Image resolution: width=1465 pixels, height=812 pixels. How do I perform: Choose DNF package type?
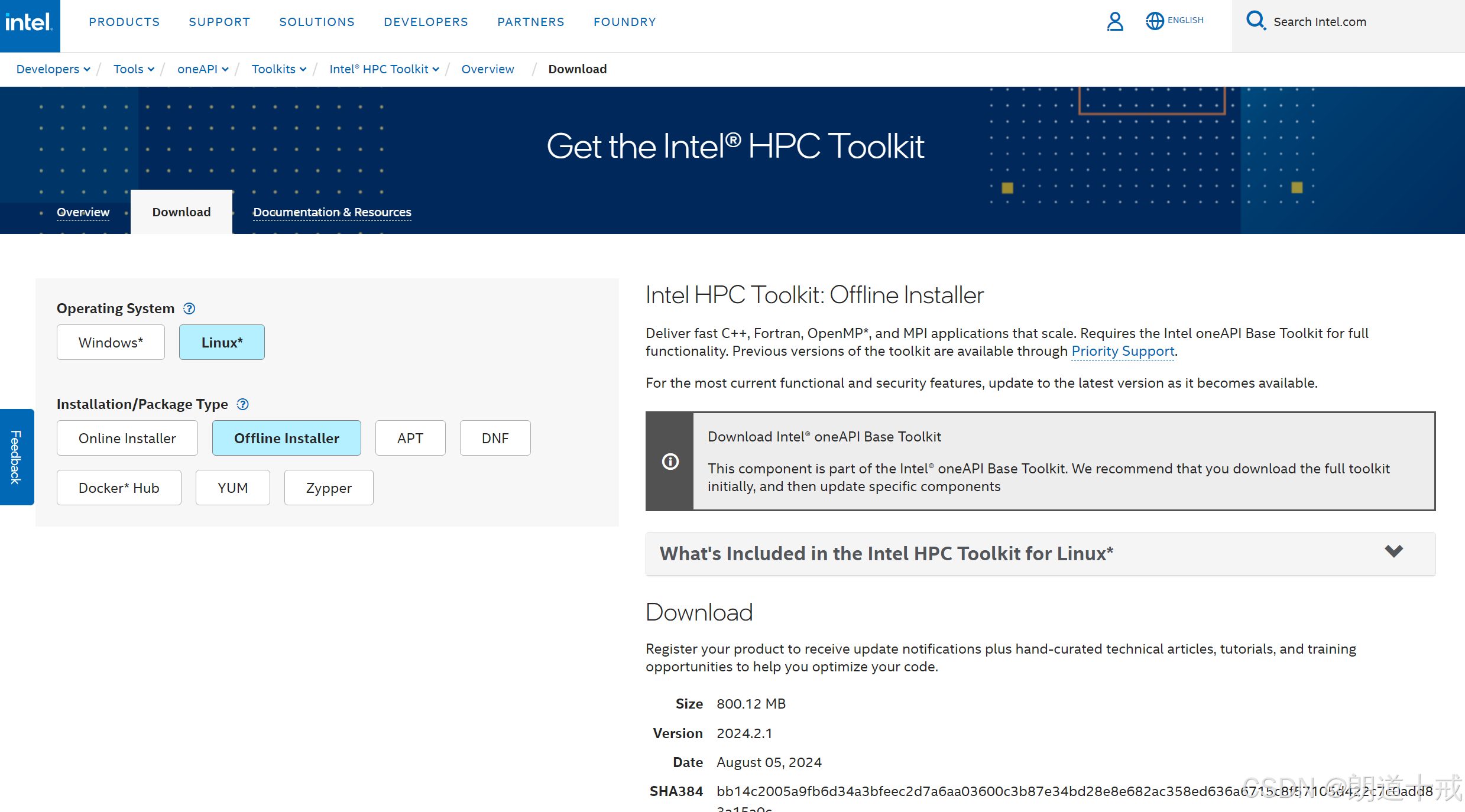(495, 438)
